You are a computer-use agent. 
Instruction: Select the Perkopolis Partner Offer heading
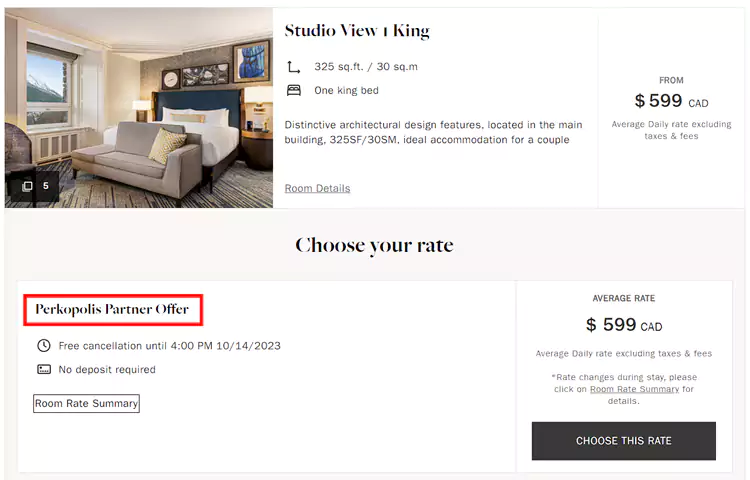pos(112,309)
